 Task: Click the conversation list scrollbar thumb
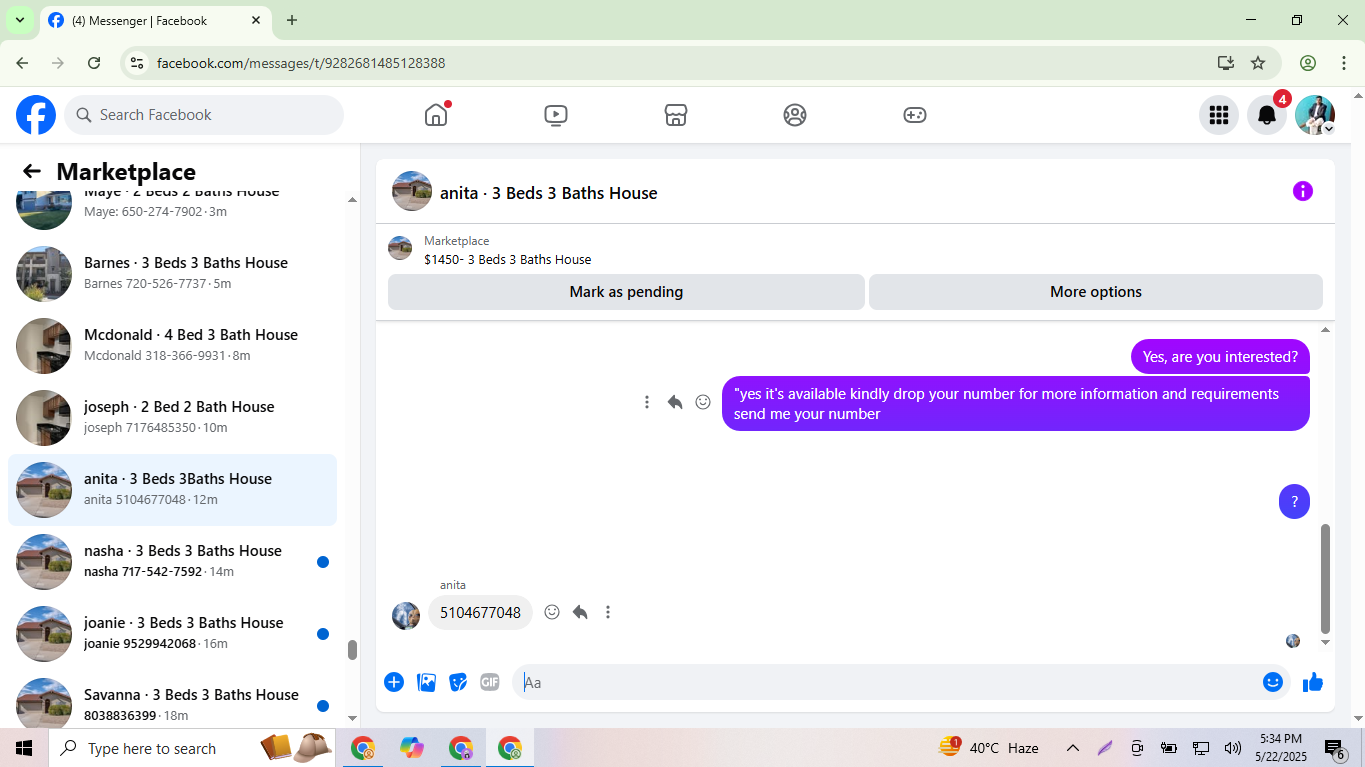(352, 650)
